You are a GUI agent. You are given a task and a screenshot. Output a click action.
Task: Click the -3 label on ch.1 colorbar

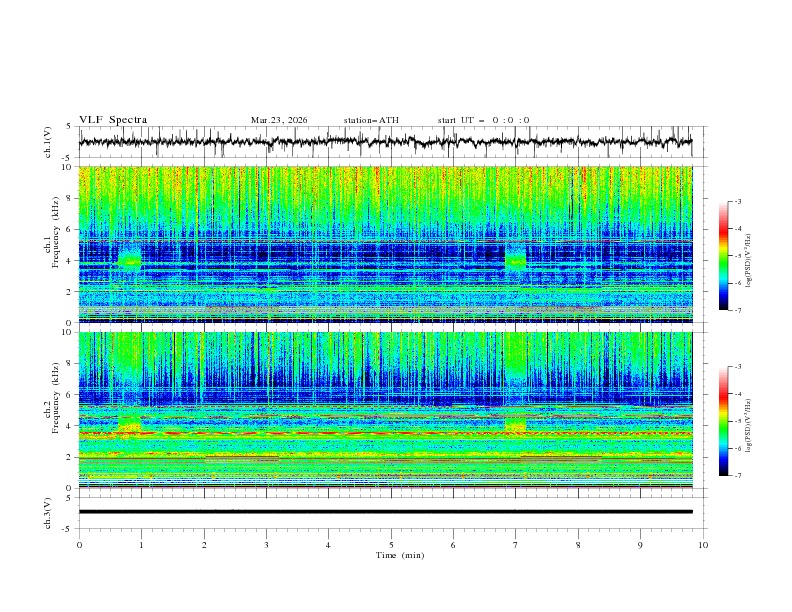point(738,201)
